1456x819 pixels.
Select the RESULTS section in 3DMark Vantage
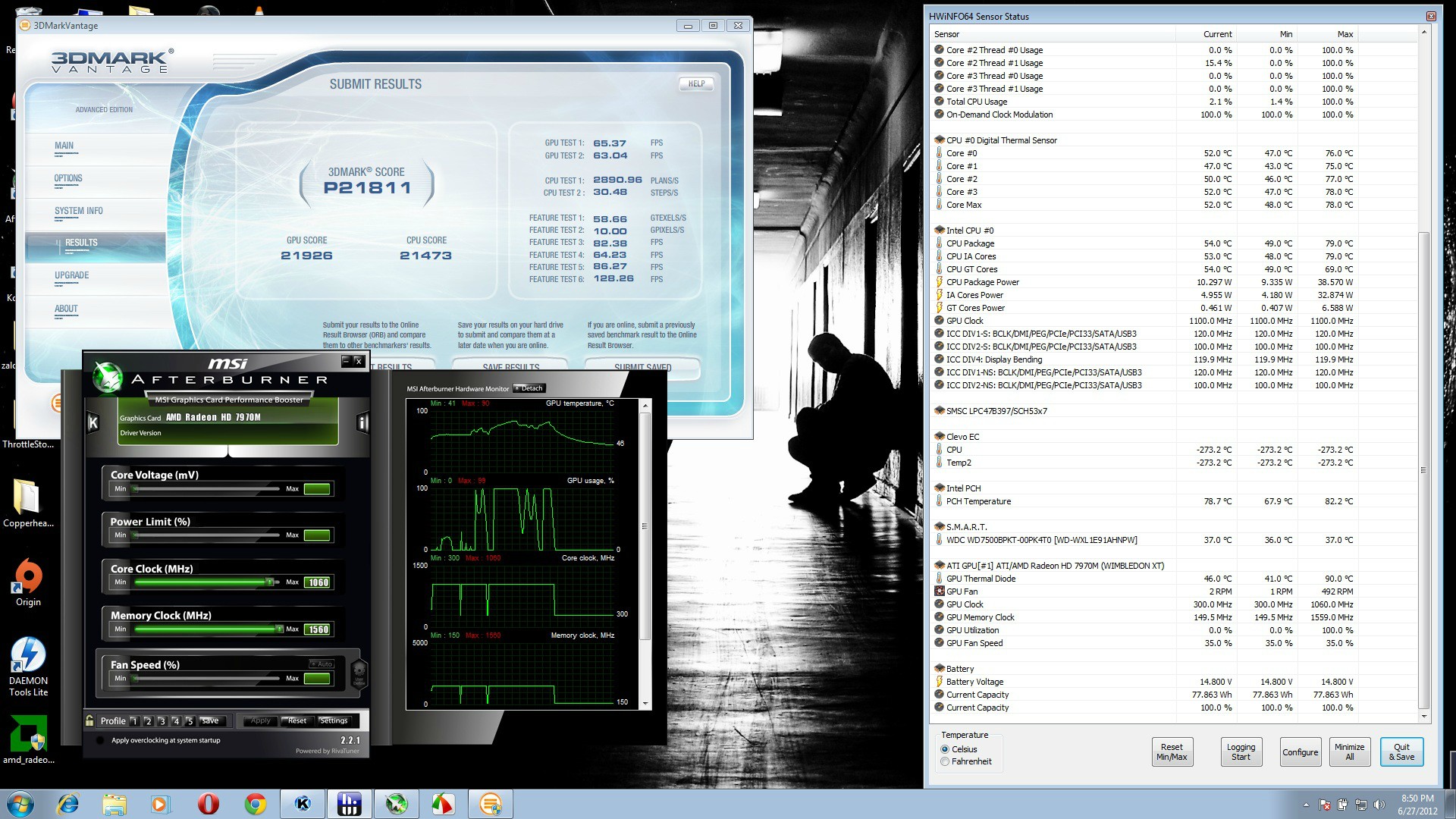pos(96,247)
